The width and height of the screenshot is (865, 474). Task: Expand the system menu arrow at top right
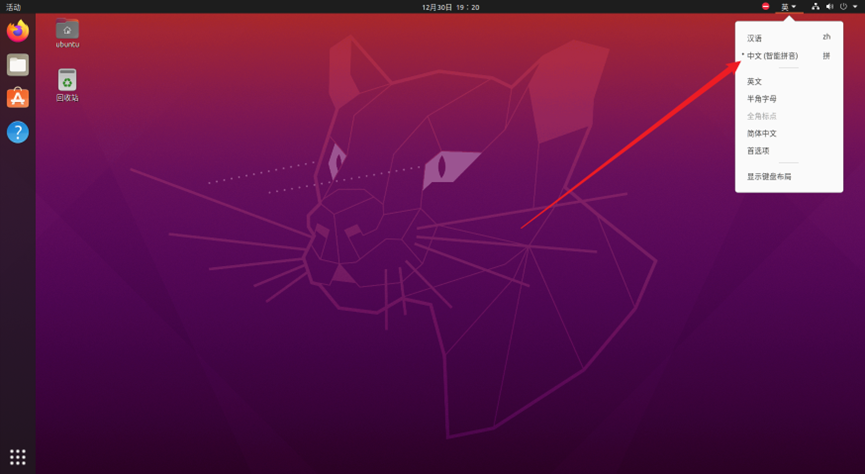click(x=855, y=7)
